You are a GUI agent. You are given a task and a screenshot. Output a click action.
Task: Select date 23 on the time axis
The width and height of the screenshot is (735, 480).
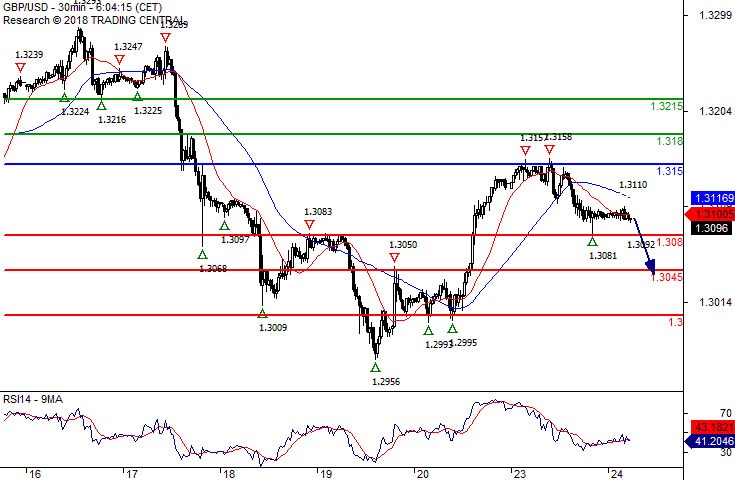point(519,474)
